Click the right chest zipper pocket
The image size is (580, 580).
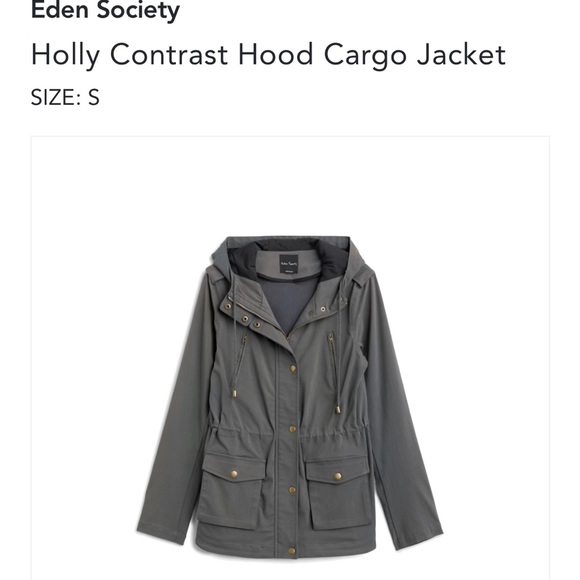pyautogui.click(x=333, y=354)
